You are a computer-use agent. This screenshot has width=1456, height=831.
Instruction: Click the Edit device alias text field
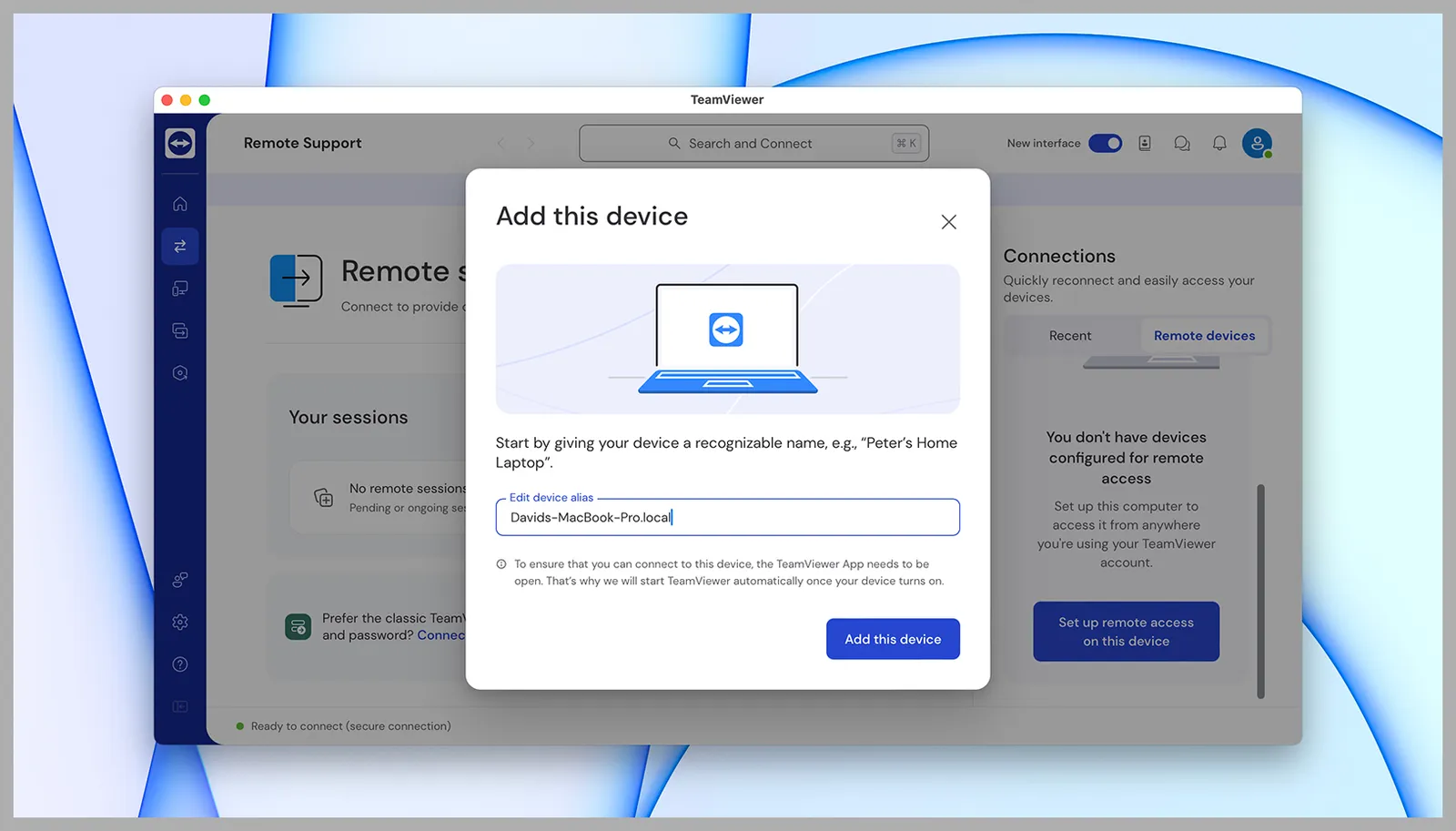726,517
